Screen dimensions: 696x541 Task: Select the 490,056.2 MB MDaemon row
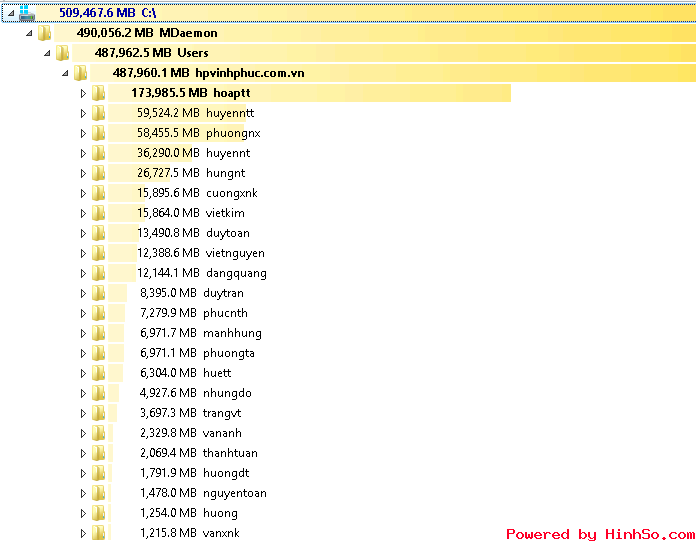(x=375, y=33)
